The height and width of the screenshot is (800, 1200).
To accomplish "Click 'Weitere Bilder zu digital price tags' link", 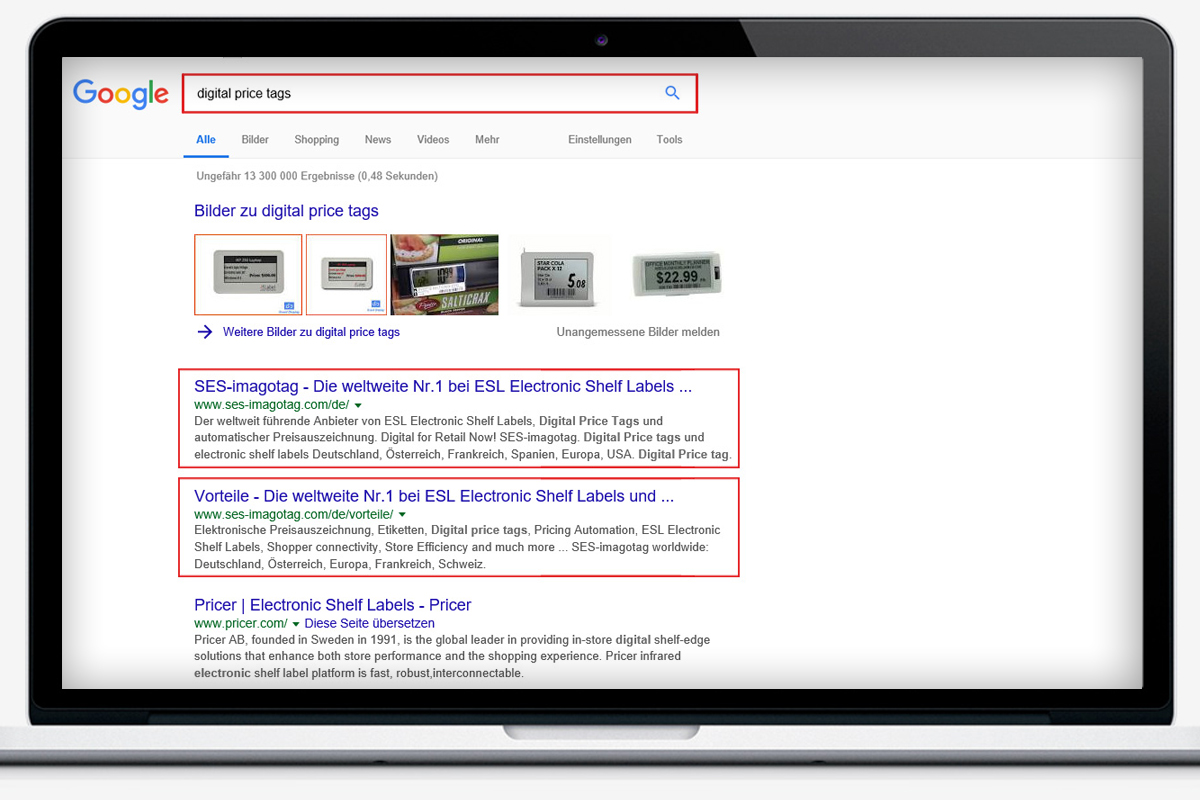I will click(x=311, y=332).
